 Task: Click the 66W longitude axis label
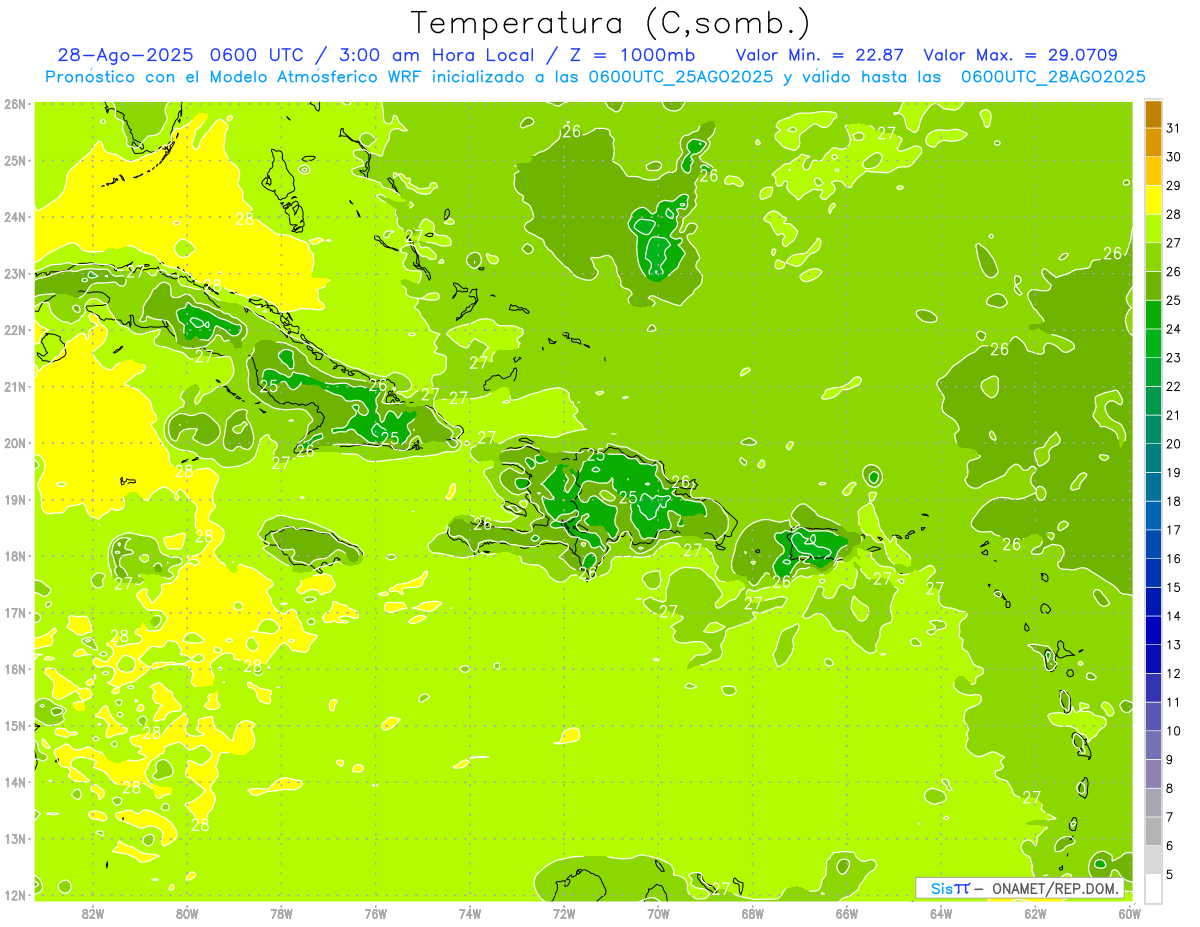coord(846,912)
